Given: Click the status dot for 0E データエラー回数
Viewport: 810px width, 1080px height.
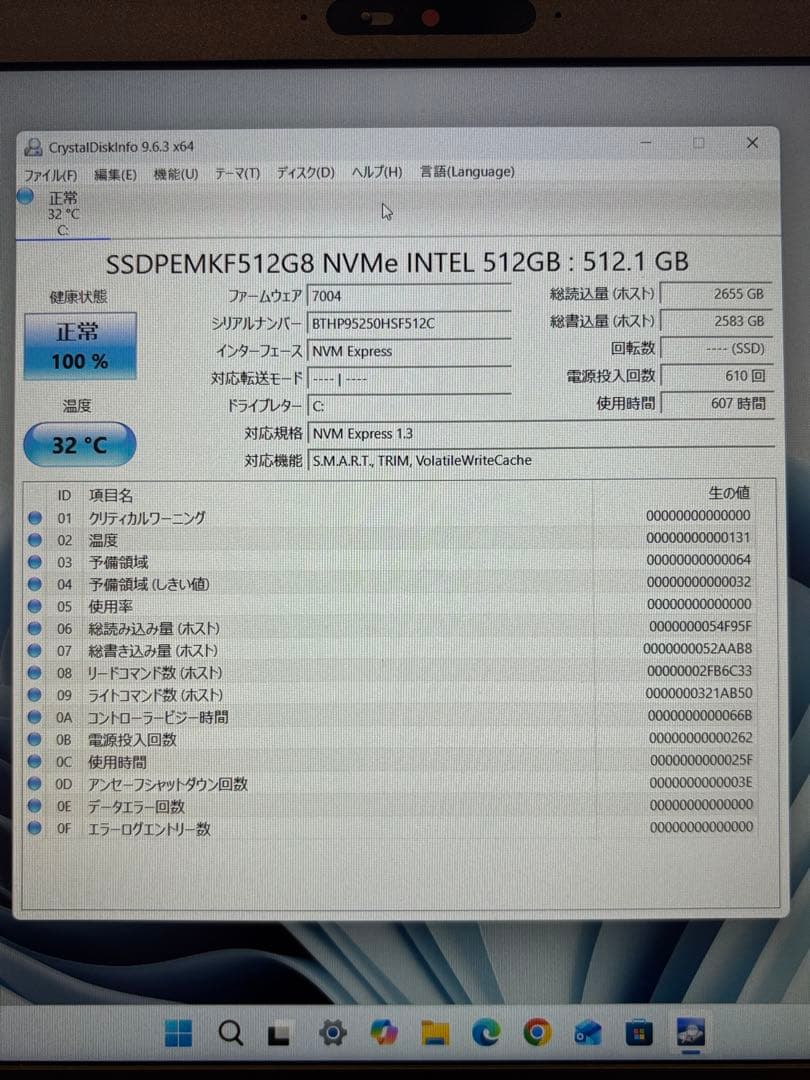Looking at the screenshot, I should pos(34,806).
